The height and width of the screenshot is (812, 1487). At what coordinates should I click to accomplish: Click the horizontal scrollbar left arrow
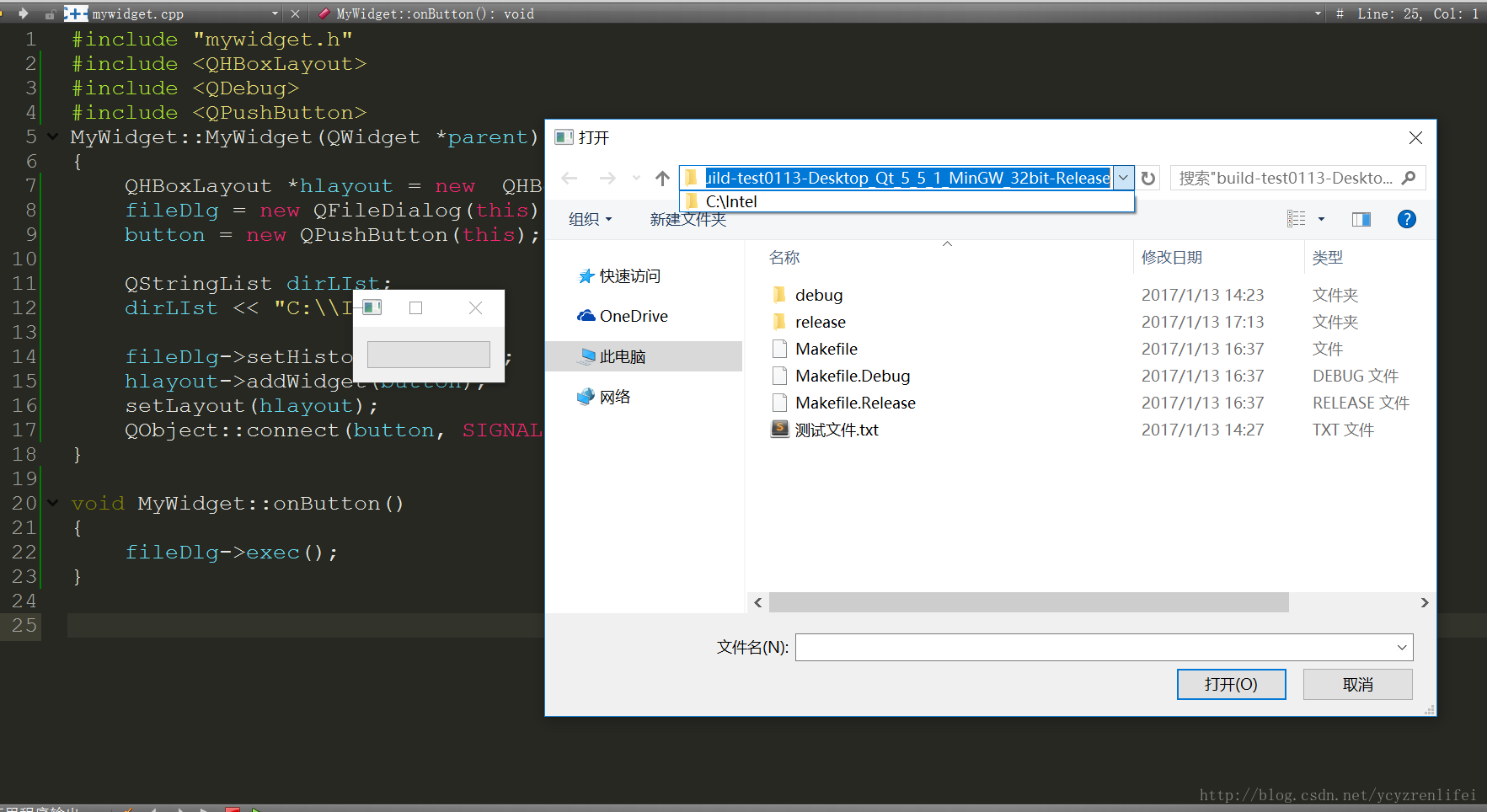(x=757, y=602)
